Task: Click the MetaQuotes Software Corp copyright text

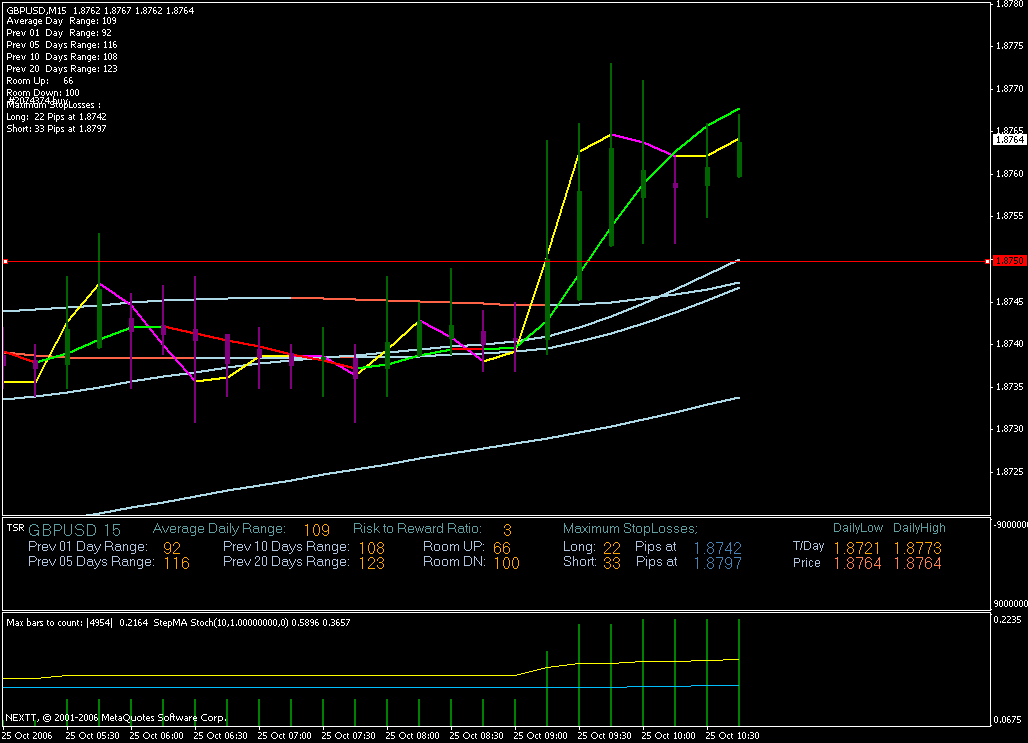Action: pyautogui.click(x=115, y=717)
